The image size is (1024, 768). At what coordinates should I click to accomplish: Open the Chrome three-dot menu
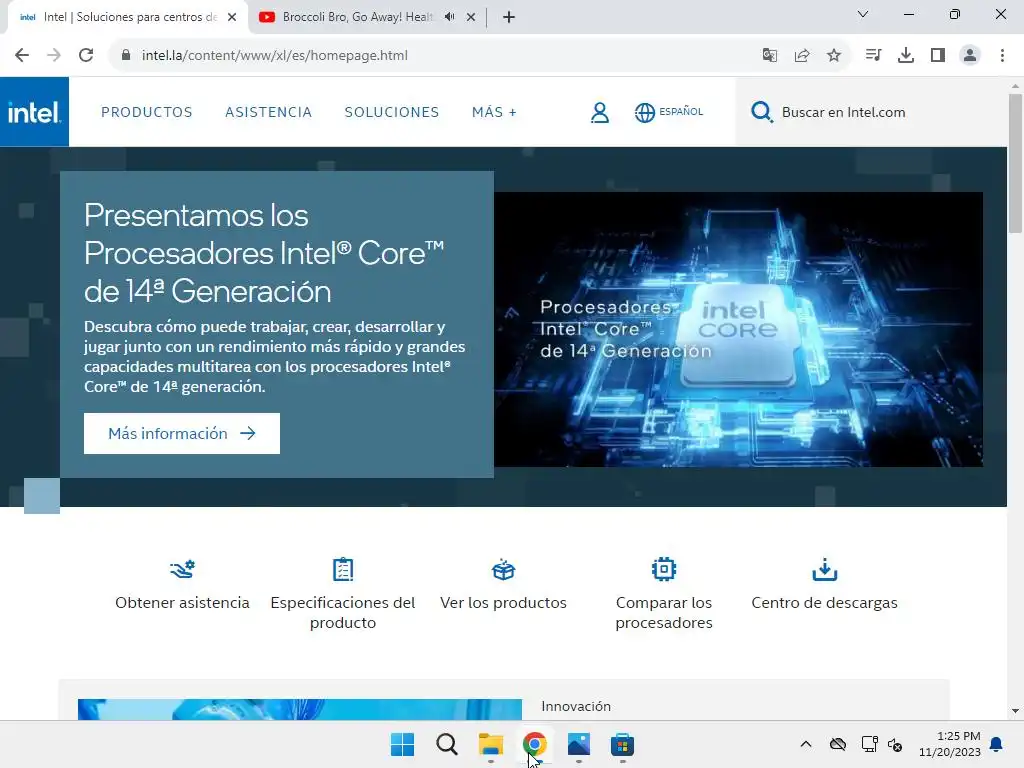pos(1002,56)
